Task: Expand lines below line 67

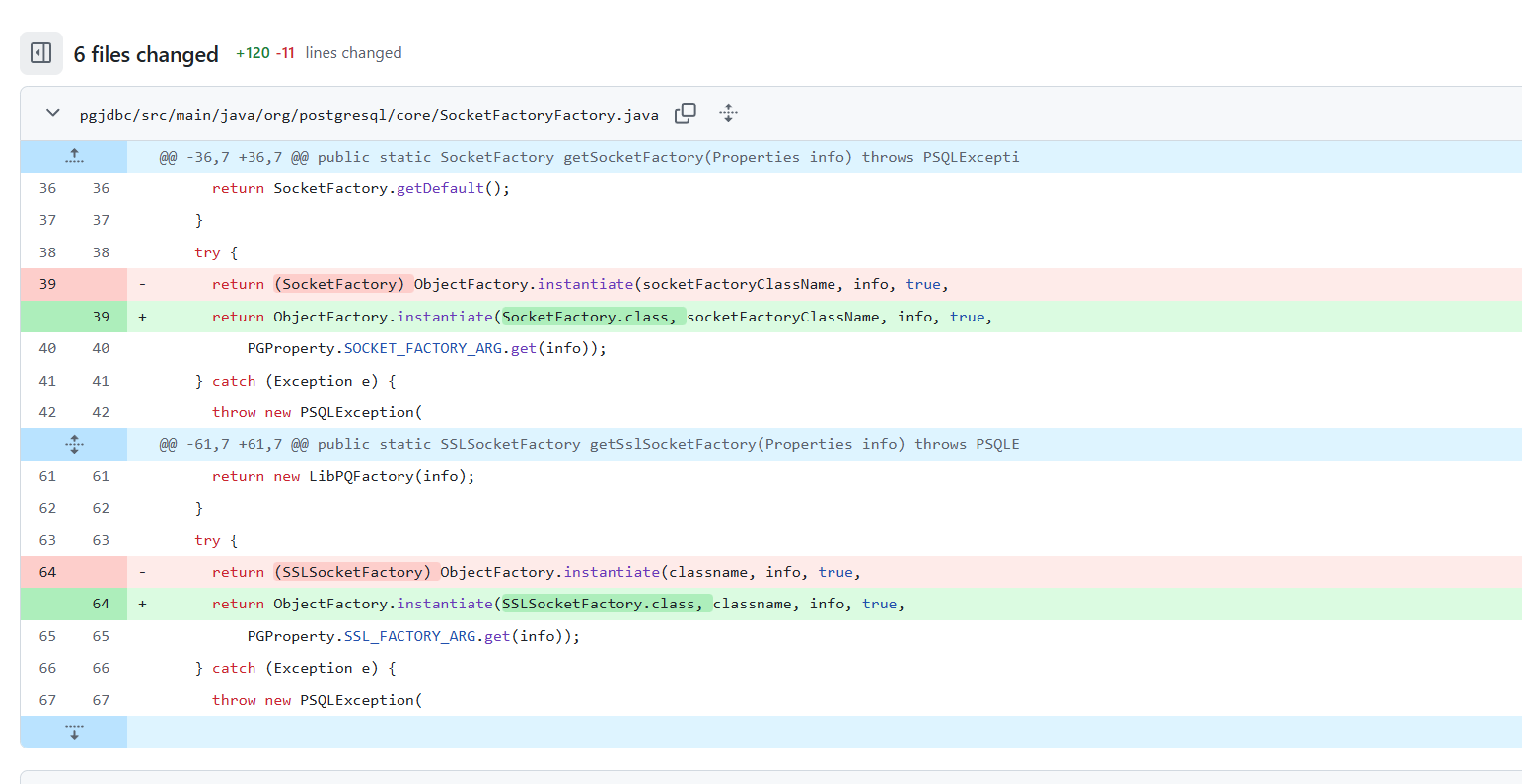Action: coord(74,732)
